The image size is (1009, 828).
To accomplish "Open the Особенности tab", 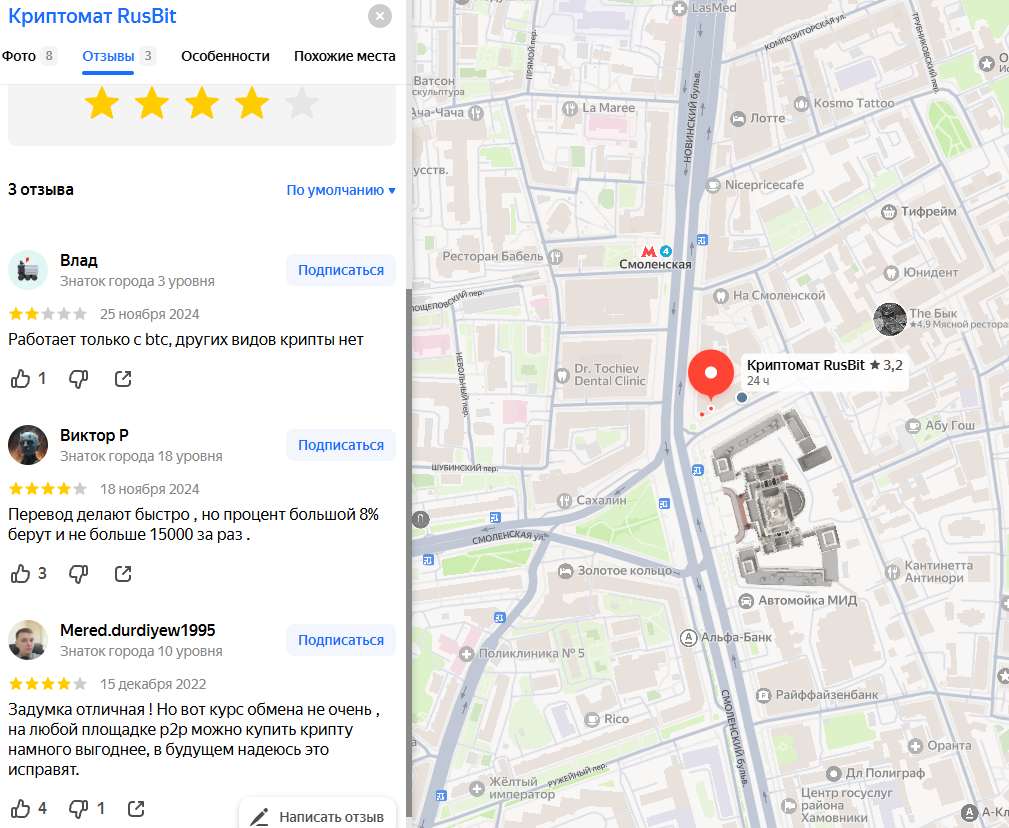I will 225,56.
